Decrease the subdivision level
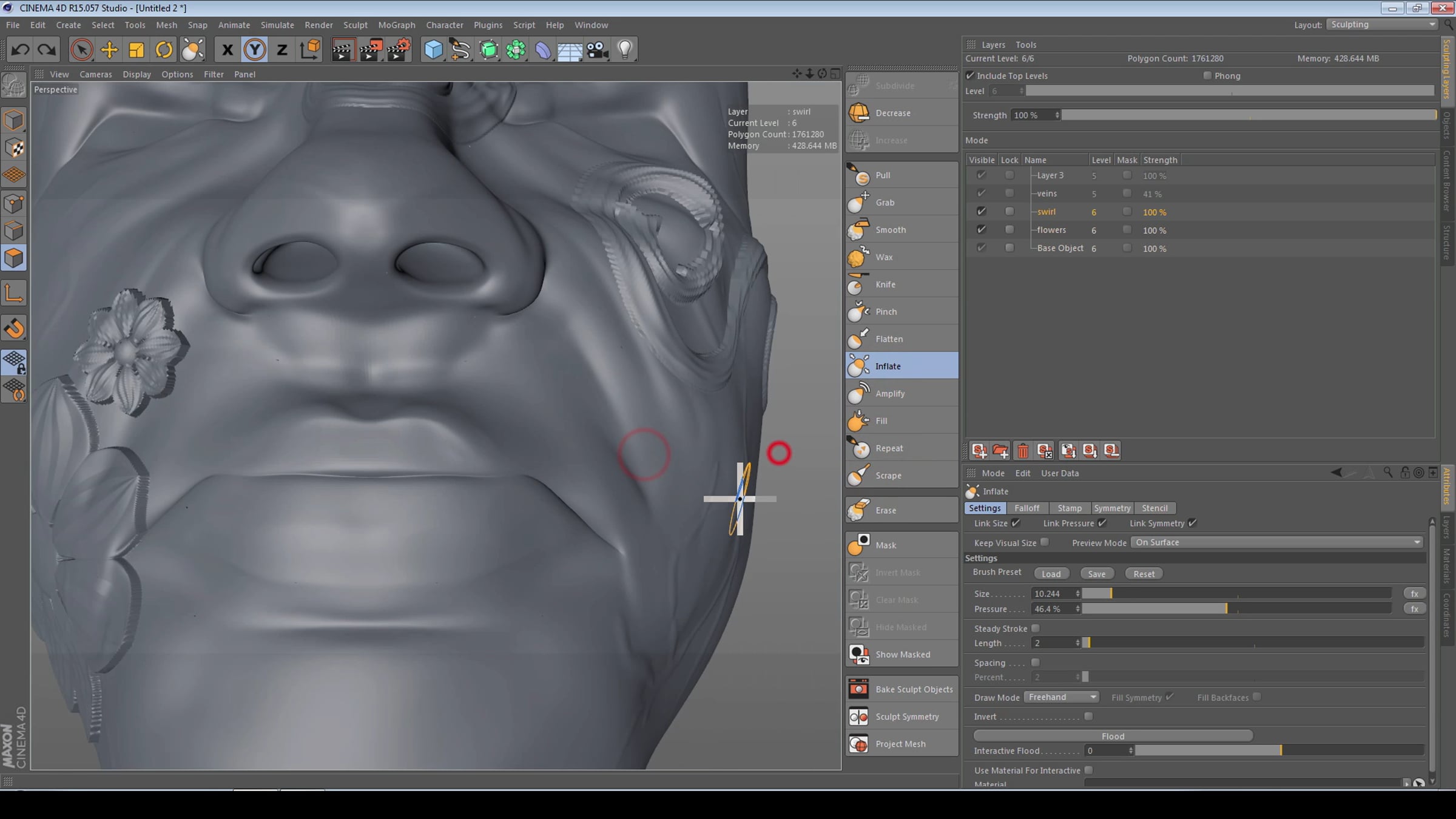1456x819 pixels. pos(902,113)
